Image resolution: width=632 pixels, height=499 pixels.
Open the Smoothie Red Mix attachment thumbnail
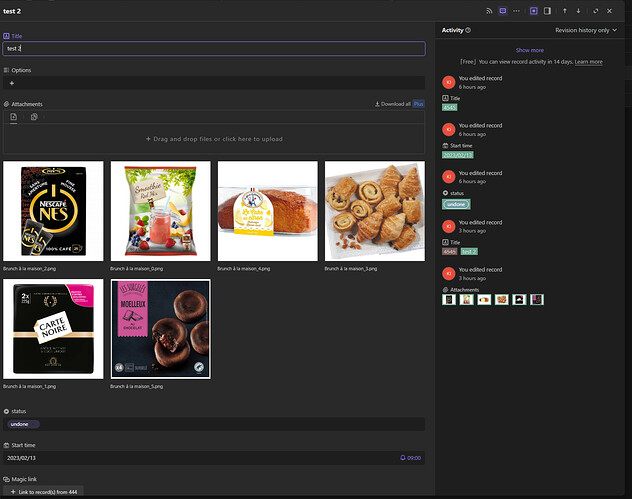[160, 211]
